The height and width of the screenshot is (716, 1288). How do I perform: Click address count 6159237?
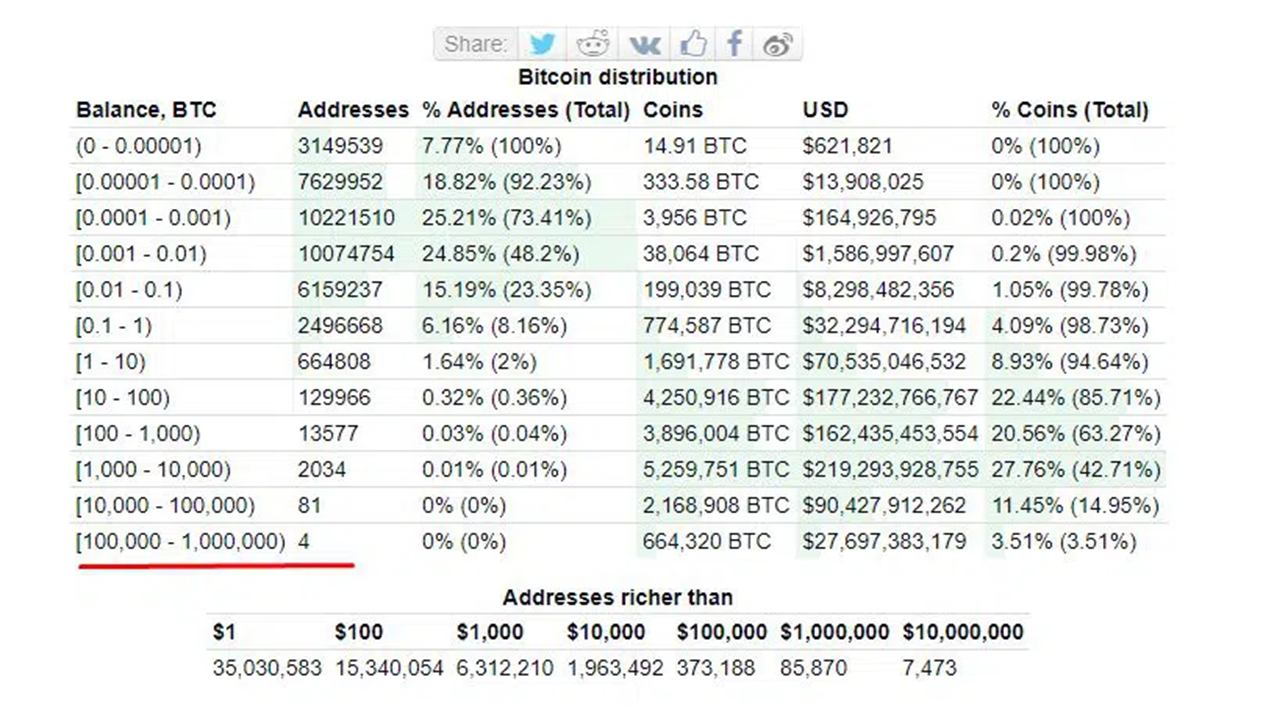coord(340,290)
